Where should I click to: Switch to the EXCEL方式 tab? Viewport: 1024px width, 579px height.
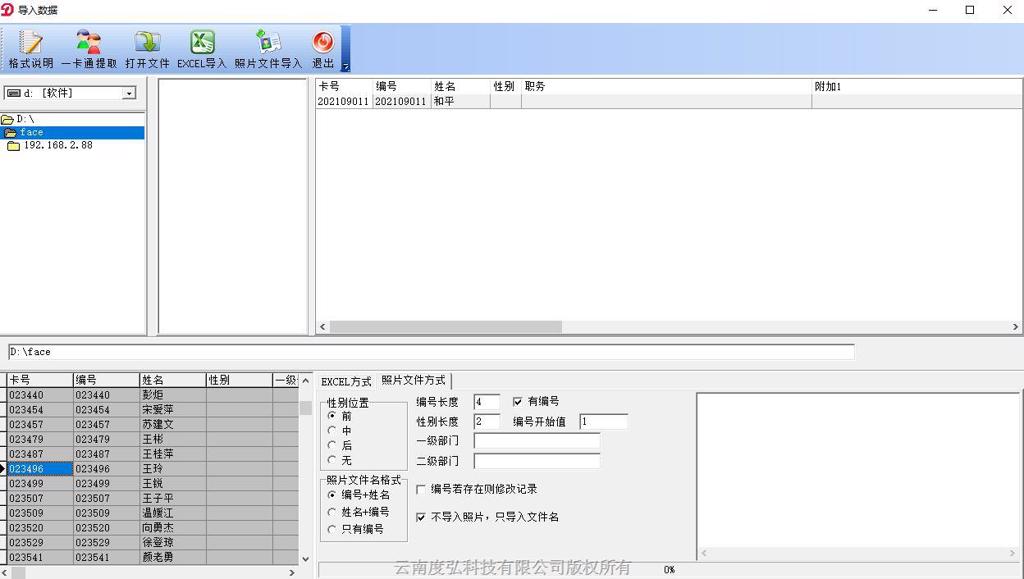[x=346, y=382]
